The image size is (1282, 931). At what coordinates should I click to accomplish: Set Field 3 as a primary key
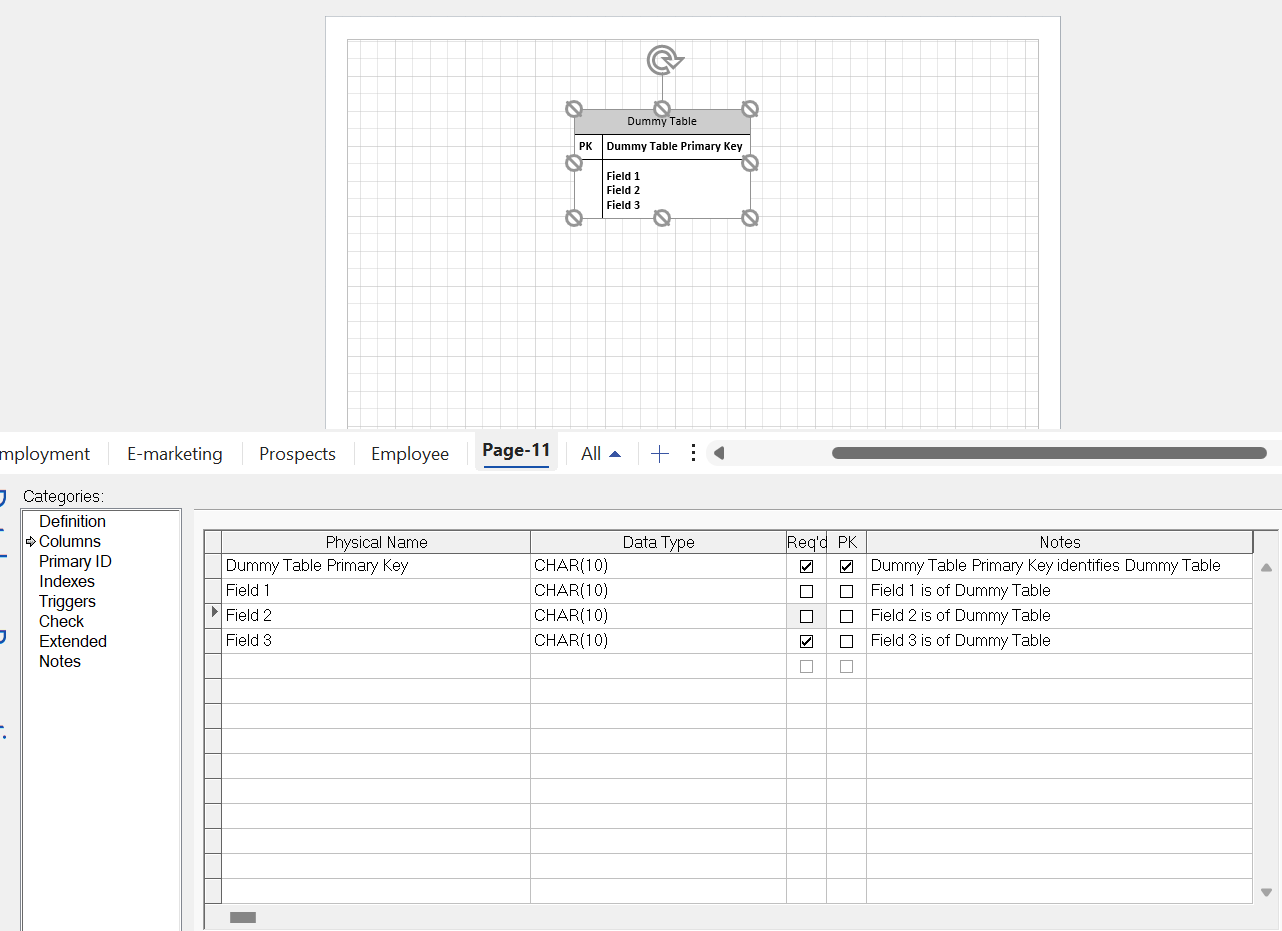pyautogui.click(x=847, y=641)
